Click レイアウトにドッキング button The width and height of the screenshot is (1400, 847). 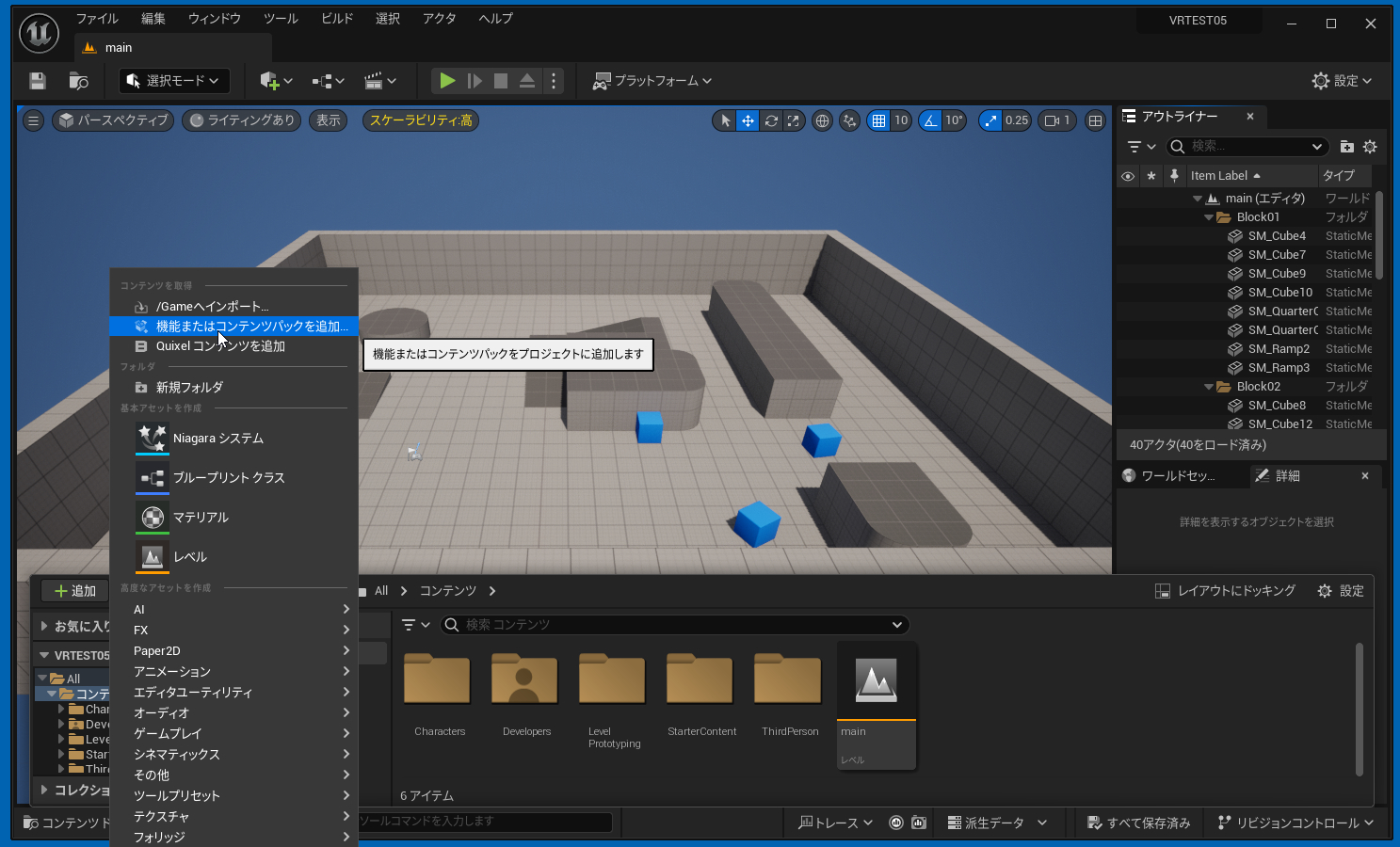[x=1225, y=591]
